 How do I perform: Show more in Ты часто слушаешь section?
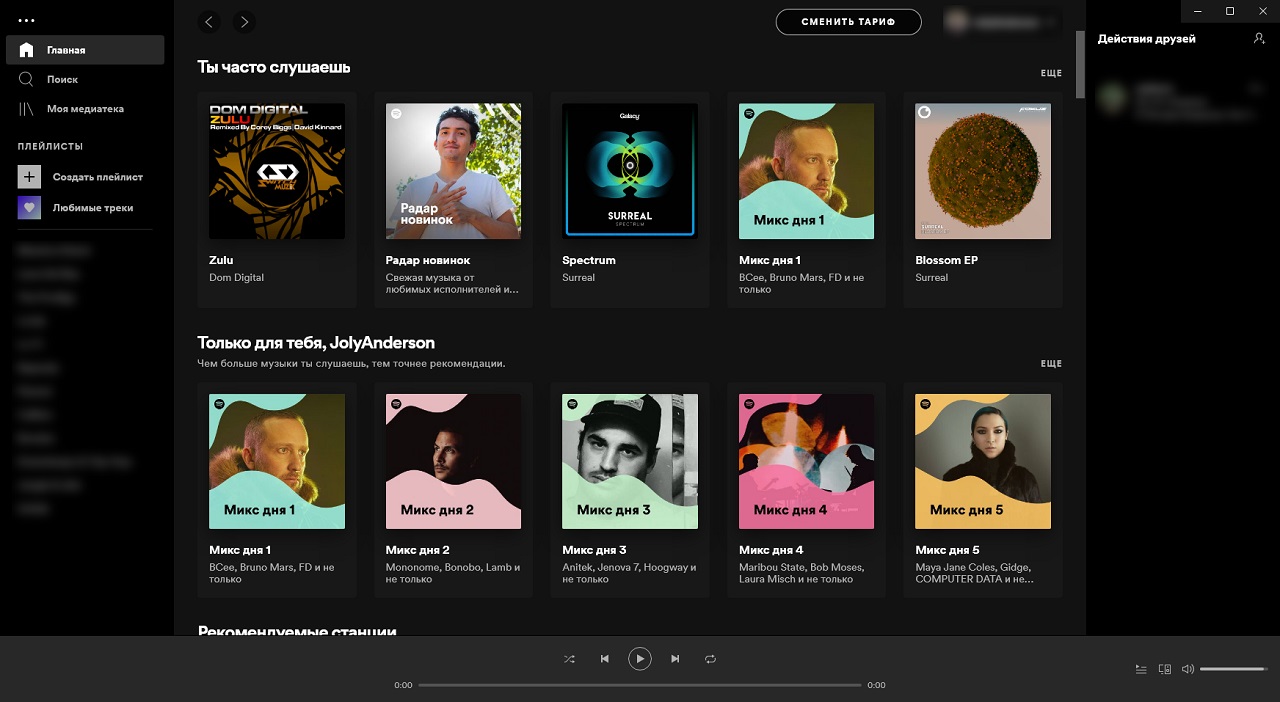click(x=1050, y=74)
